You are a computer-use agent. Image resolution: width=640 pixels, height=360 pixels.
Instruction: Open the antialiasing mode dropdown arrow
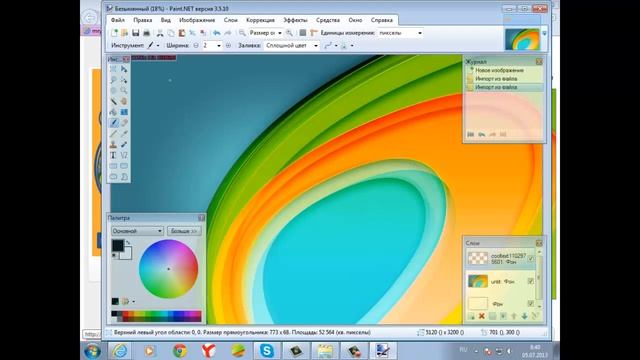336,46
